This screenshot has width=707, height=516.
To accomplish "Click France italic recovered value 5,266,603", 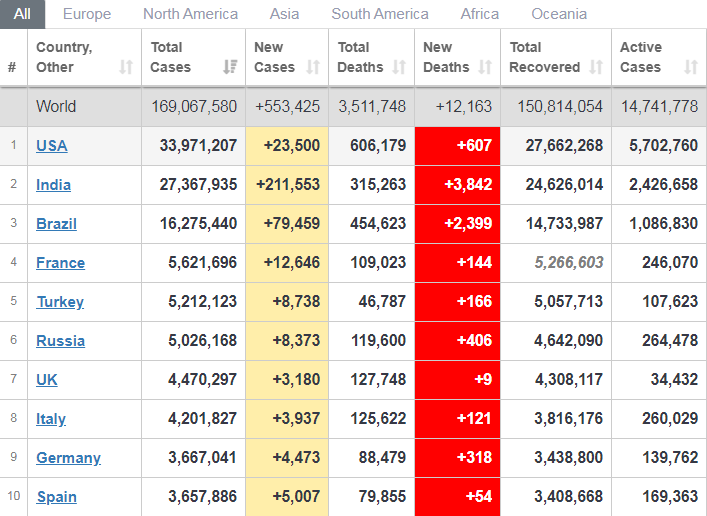I will (x=569, y=263).
